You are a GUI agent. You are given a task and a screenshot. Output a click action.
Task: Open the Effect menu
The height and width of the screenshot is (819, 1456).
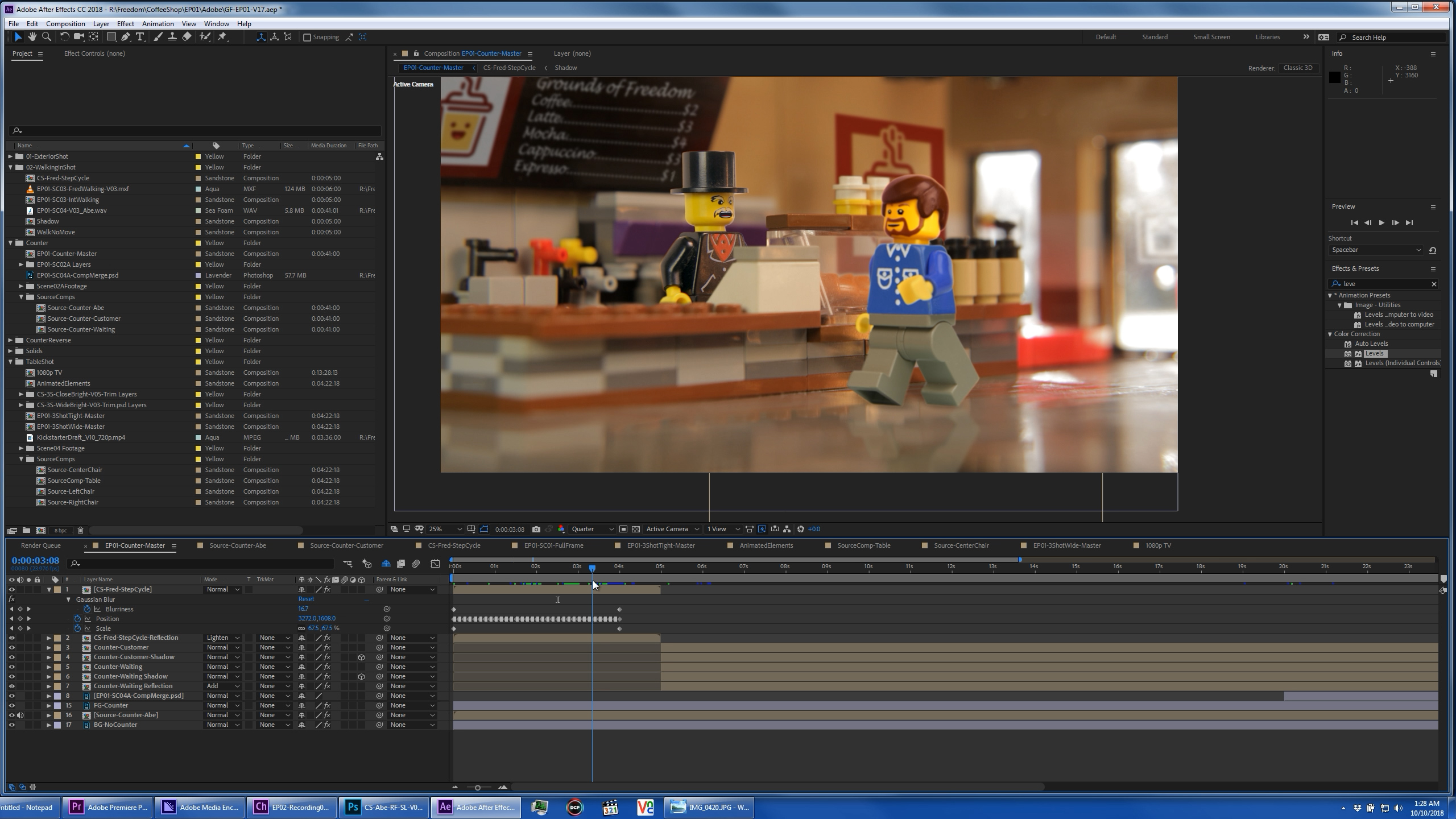(x=125, y=24)
